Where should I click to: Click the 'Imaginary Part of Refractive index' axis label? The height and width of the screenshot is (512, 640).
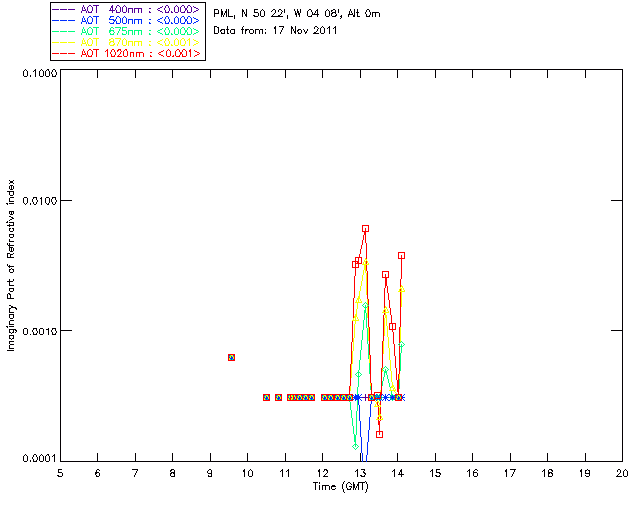click(x=11, y=265)
